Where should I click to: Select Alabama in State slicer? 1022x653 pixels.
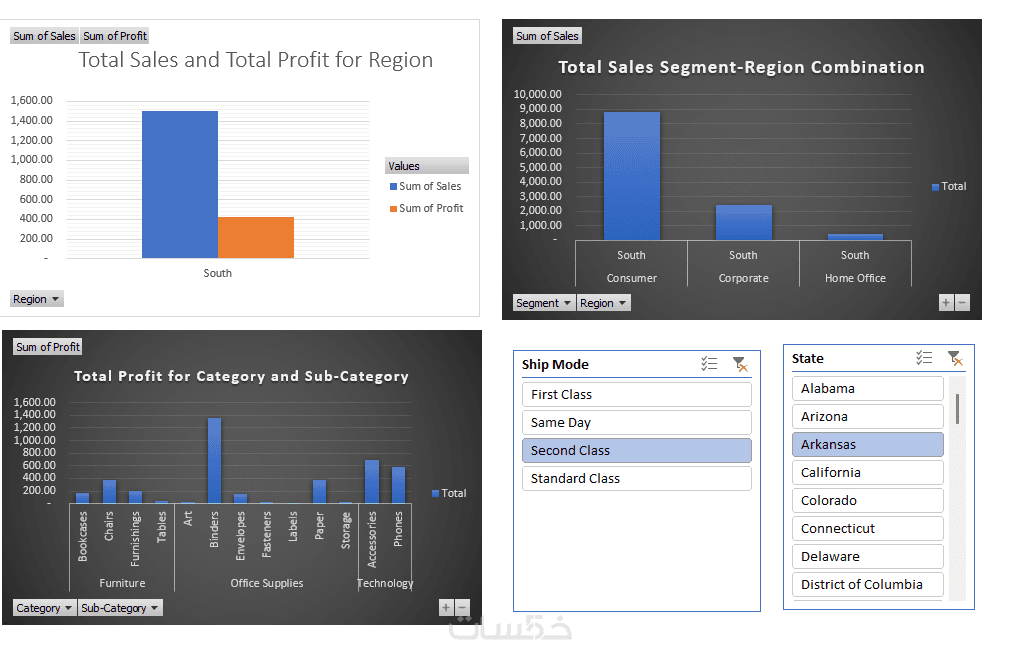pyautogui.click(x=868, y=388)
